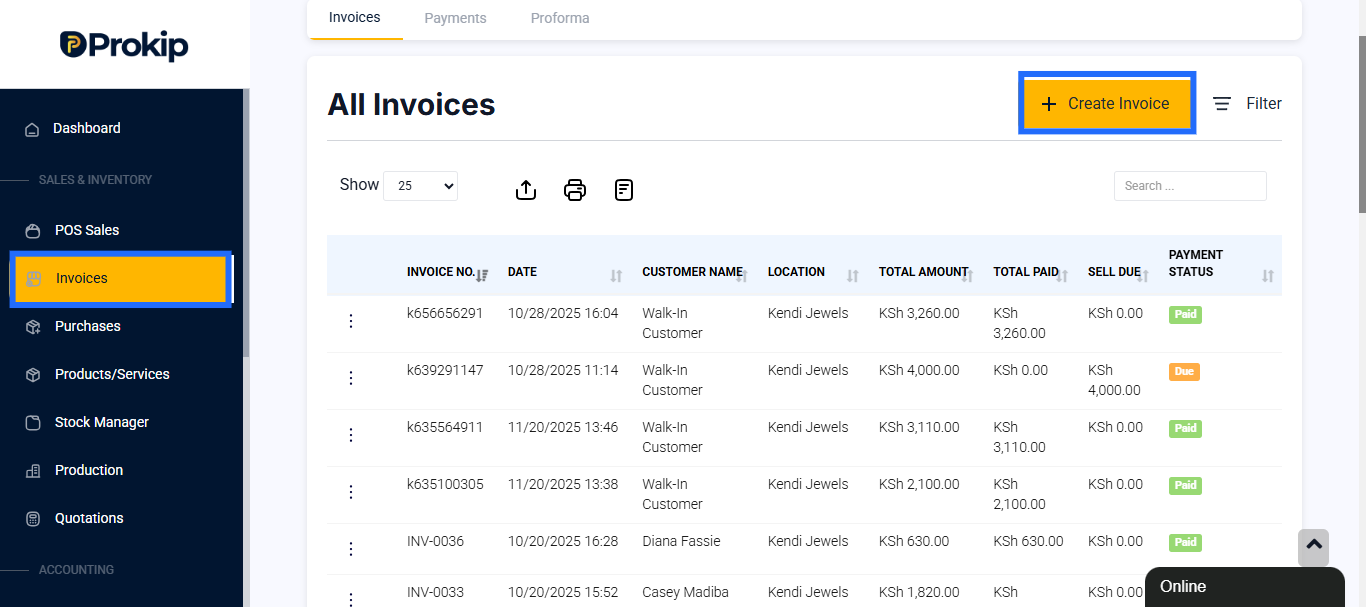This screenshot has height=607, width=1366.
Task: Click Paid badge for invoice k656656291
Action: tap(1185, 315)
